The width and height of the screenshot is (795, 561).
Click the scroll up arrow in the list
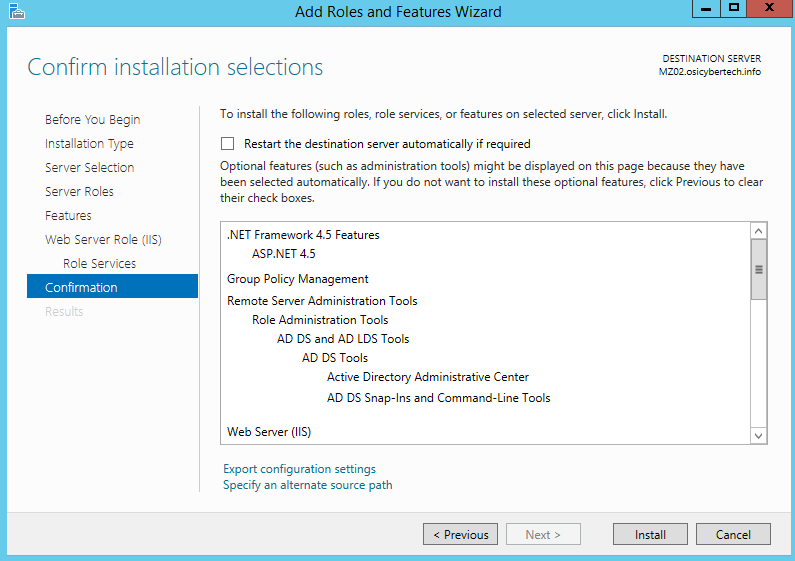[758, 231]
